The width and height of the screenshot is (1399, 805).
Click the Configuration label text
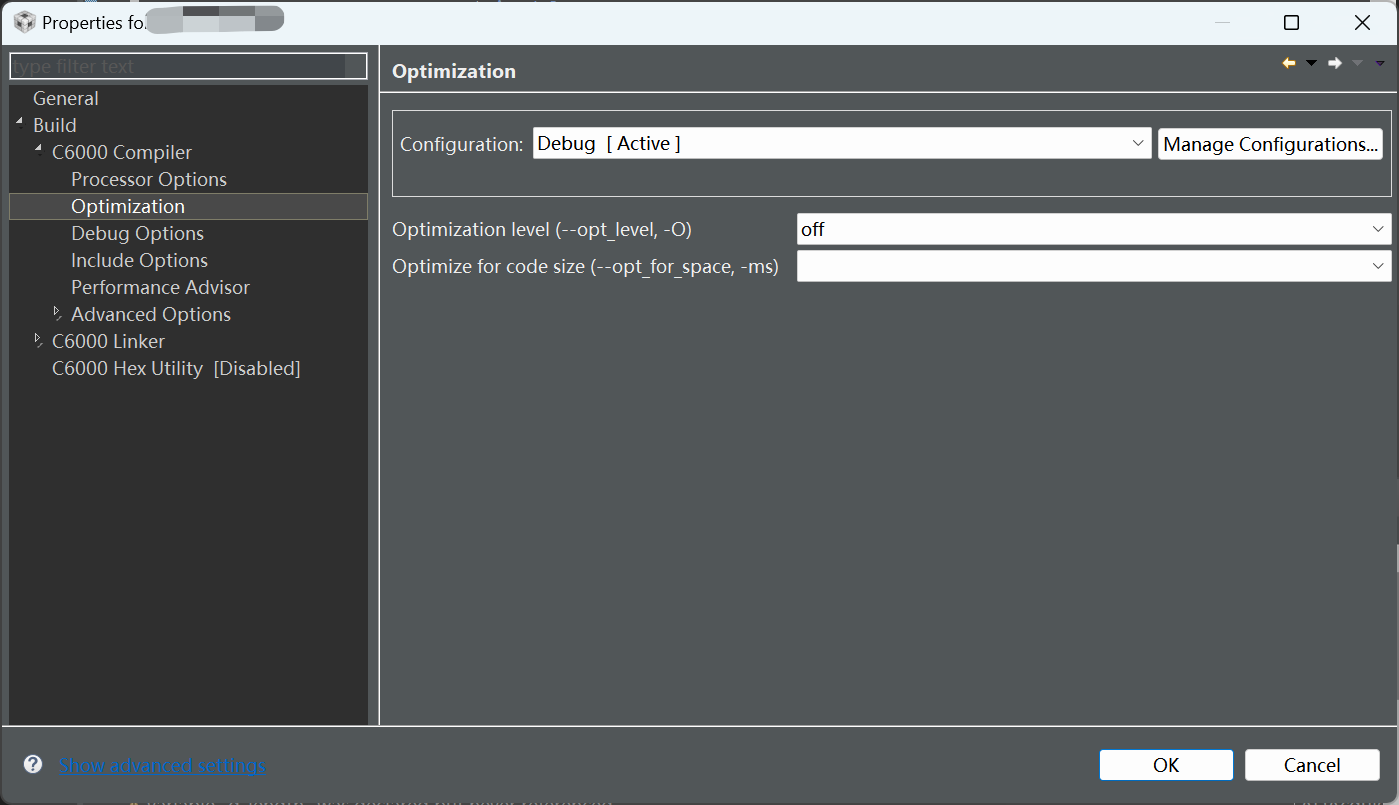461,144
